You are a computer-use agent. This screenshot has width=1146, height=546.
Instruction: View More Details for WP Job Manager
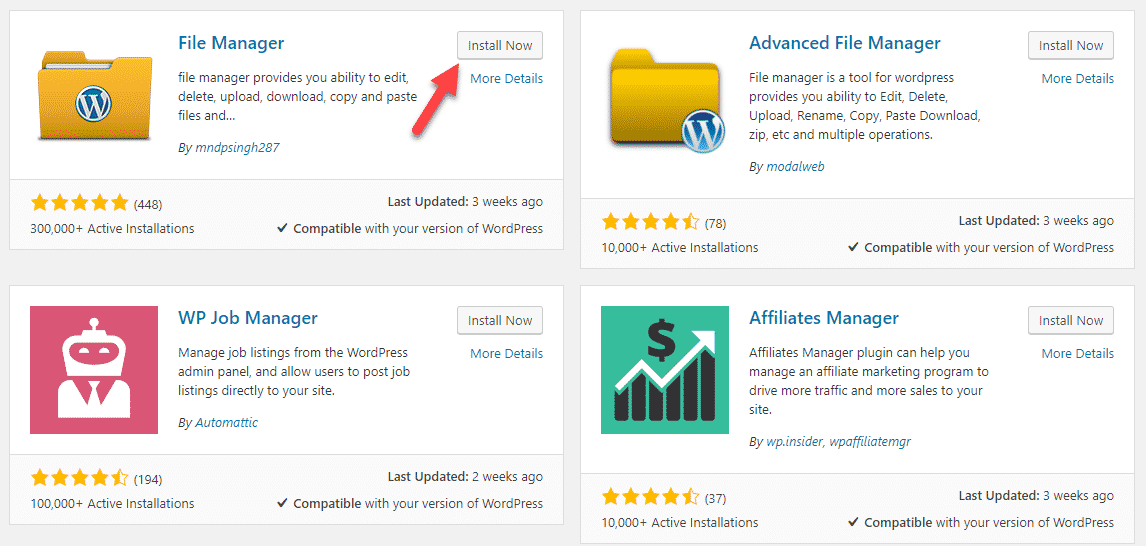pyautogui.click(x=506, y=353)
